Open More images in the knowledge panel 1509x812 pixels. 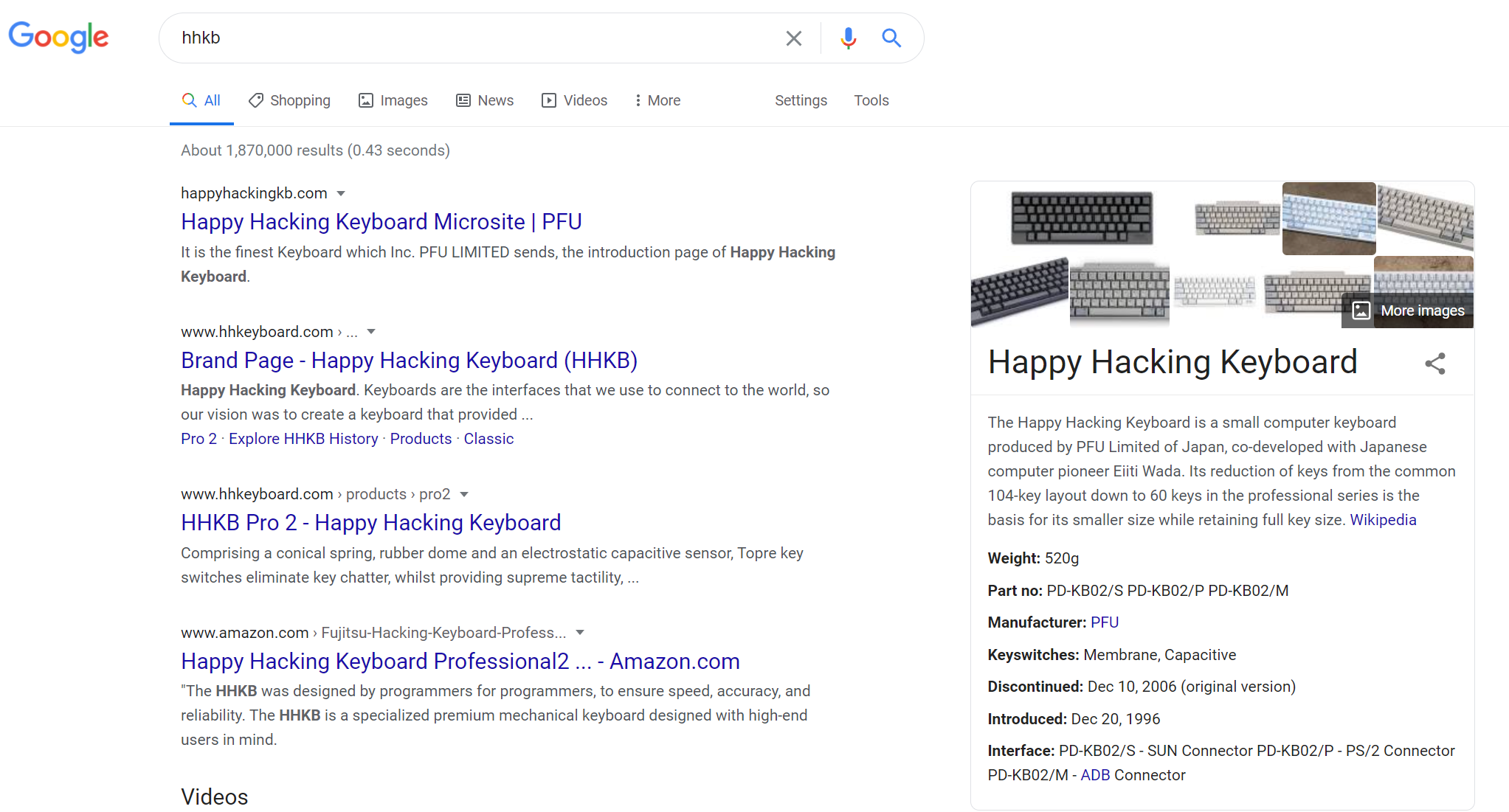(1409, 310)
